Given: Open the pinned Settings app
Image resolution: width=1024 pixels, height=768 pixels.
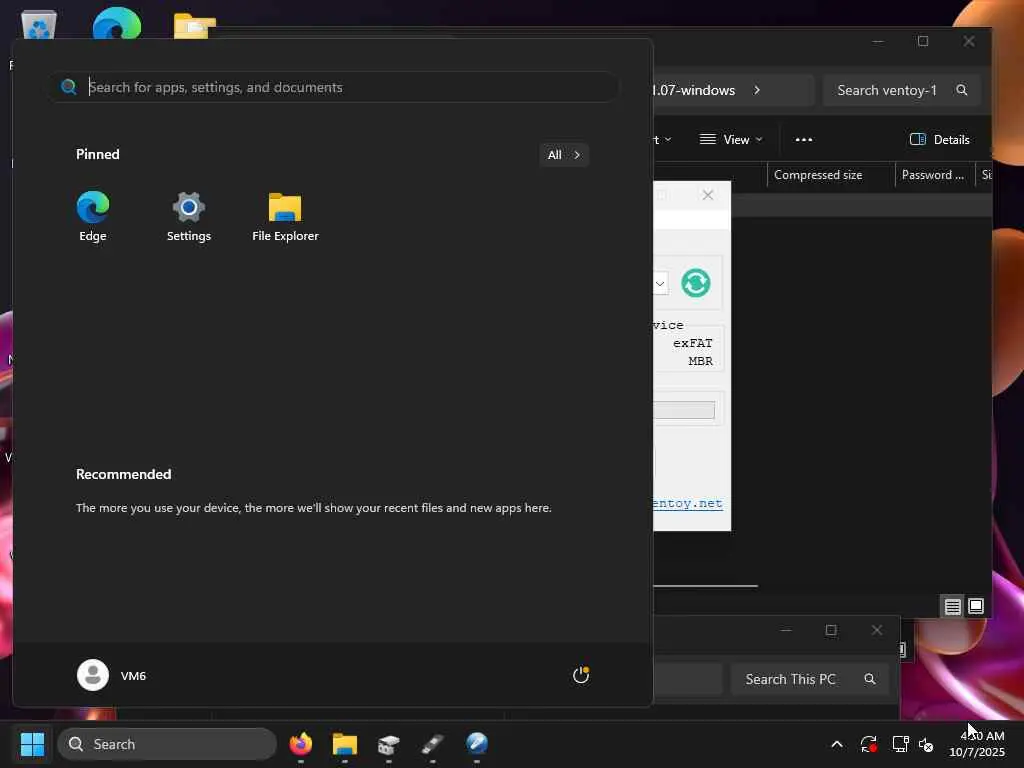Looking at the screenshot, I should click(x=189, y=216).
